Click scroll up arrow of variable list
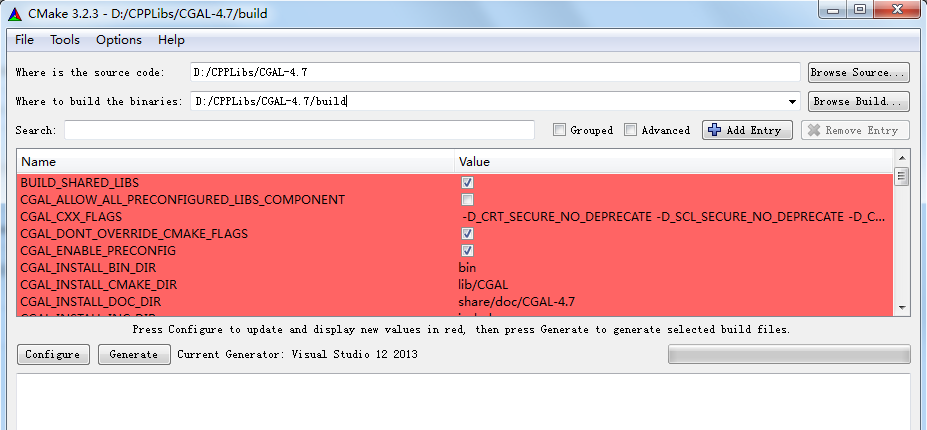This screenshot has width=927, height=430. (902, 157)
